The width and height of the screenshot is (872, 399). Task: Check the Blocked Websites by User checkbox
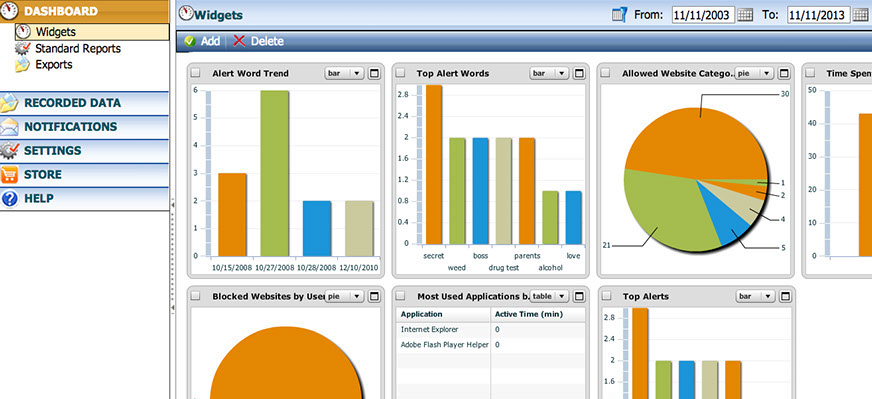(x=195, y=297)
